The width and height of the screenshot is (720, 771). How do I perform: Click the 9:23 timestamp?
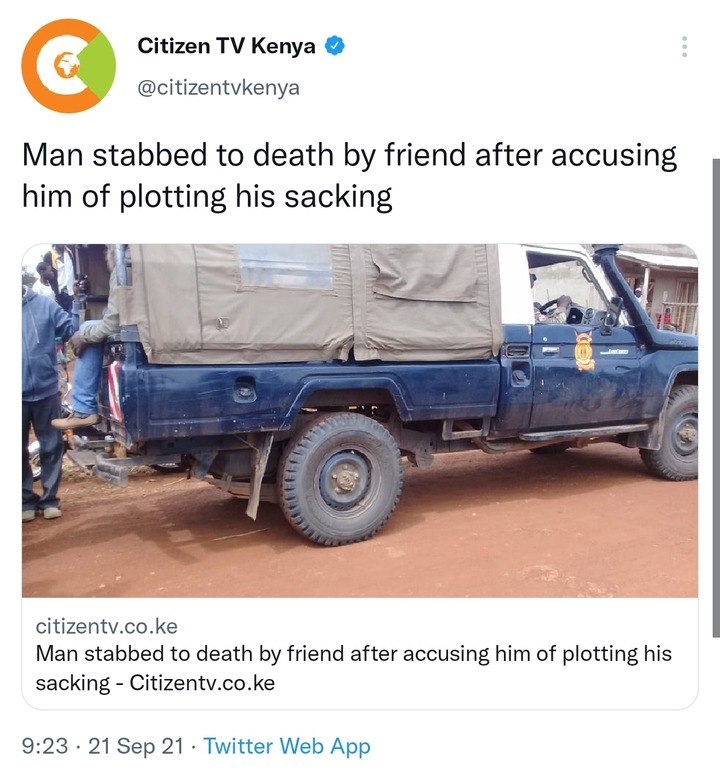click(45, 746)
